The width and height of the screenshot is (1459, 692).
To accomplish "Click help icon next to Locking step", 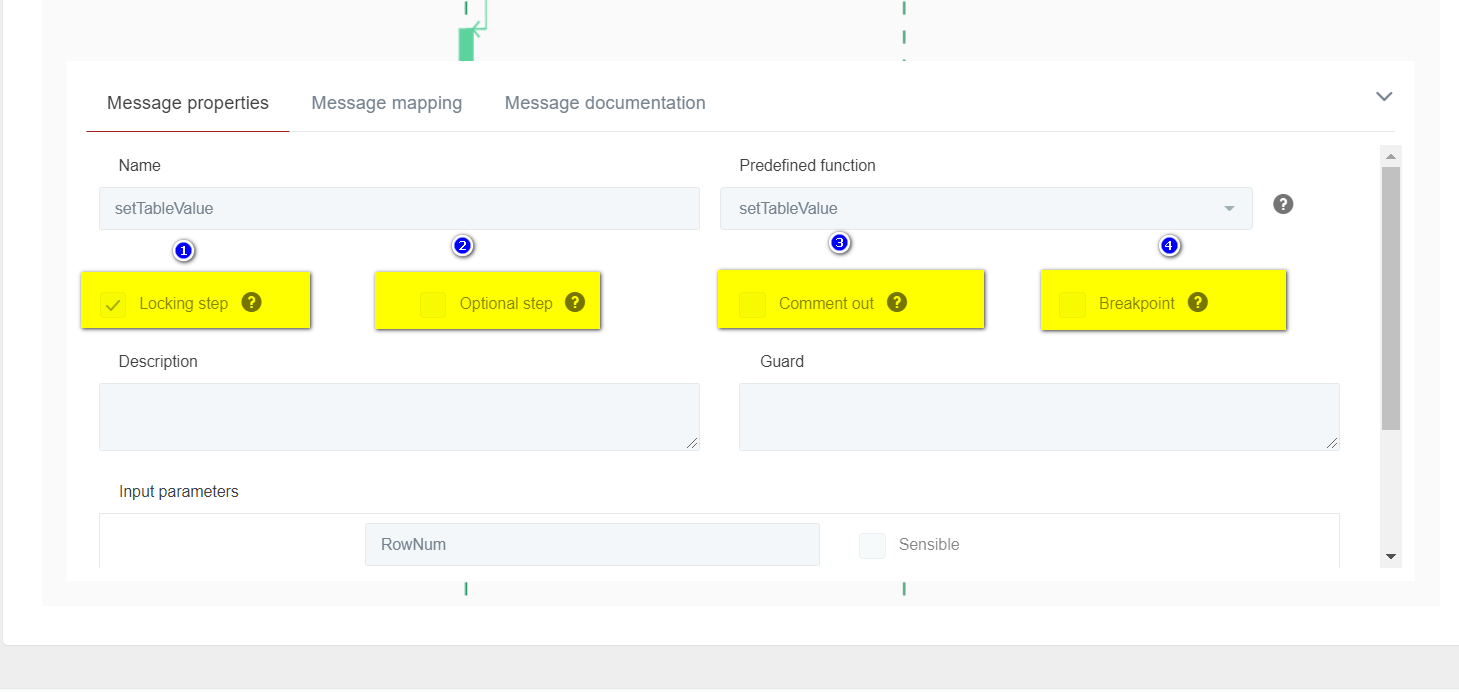I will [x=252, y=302].
